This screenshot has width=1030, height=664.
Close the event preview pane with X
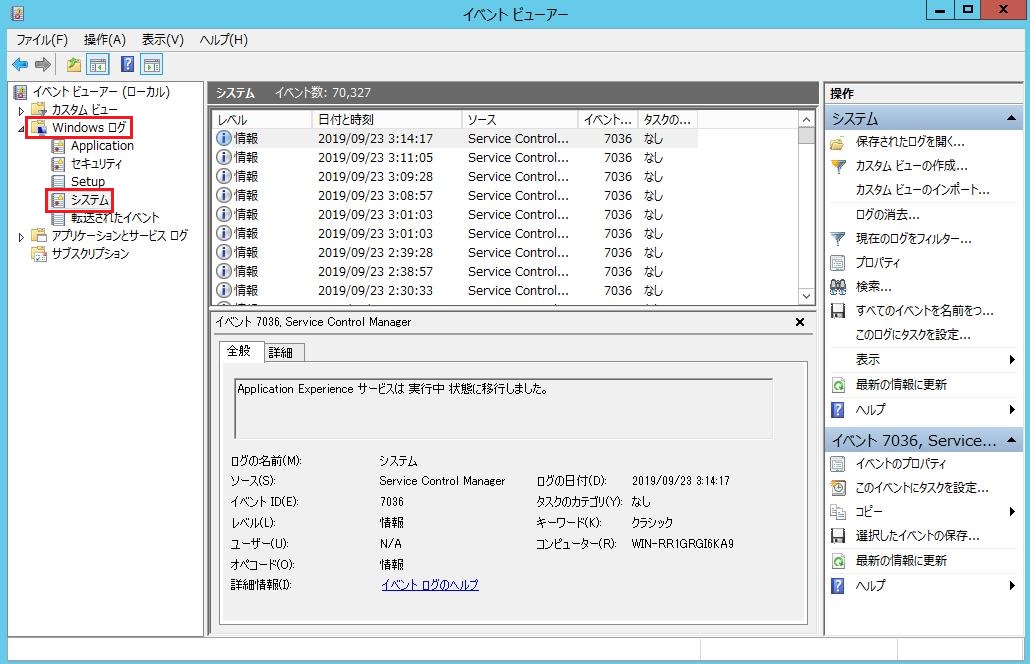[800, 322]
